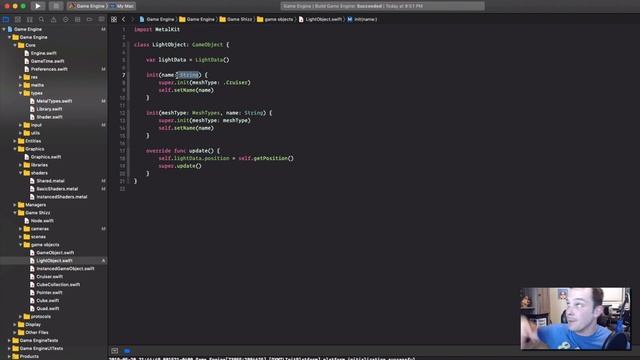Select the Game Engine scheme selector

[87, 6]
